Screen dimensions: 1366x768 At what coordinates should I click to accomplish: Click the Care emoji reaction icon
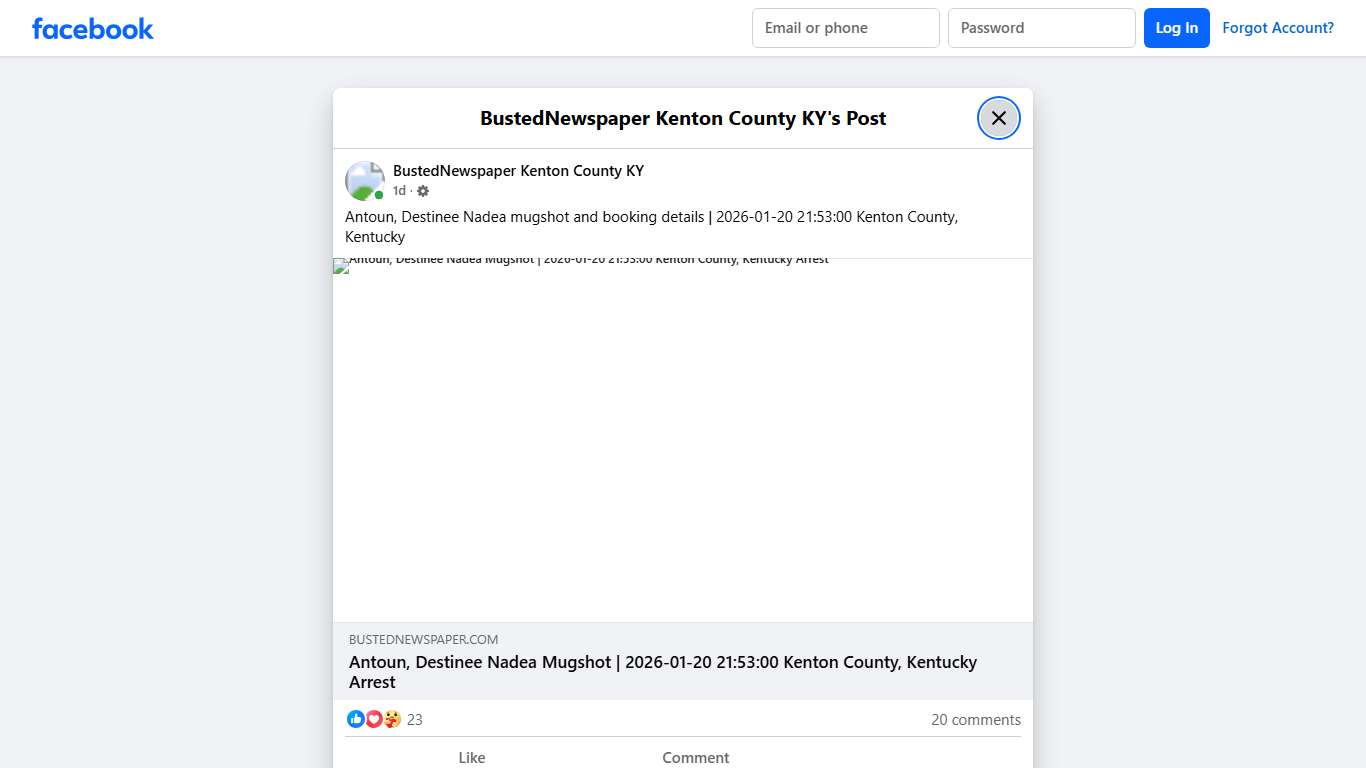click(392, 719)
